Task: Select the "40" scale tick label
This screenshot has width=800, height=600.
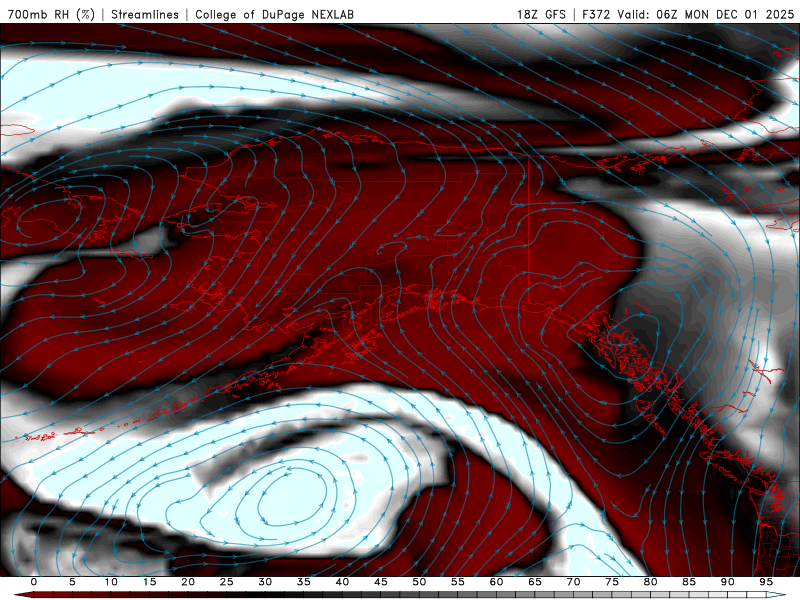Action: [342, 582]
